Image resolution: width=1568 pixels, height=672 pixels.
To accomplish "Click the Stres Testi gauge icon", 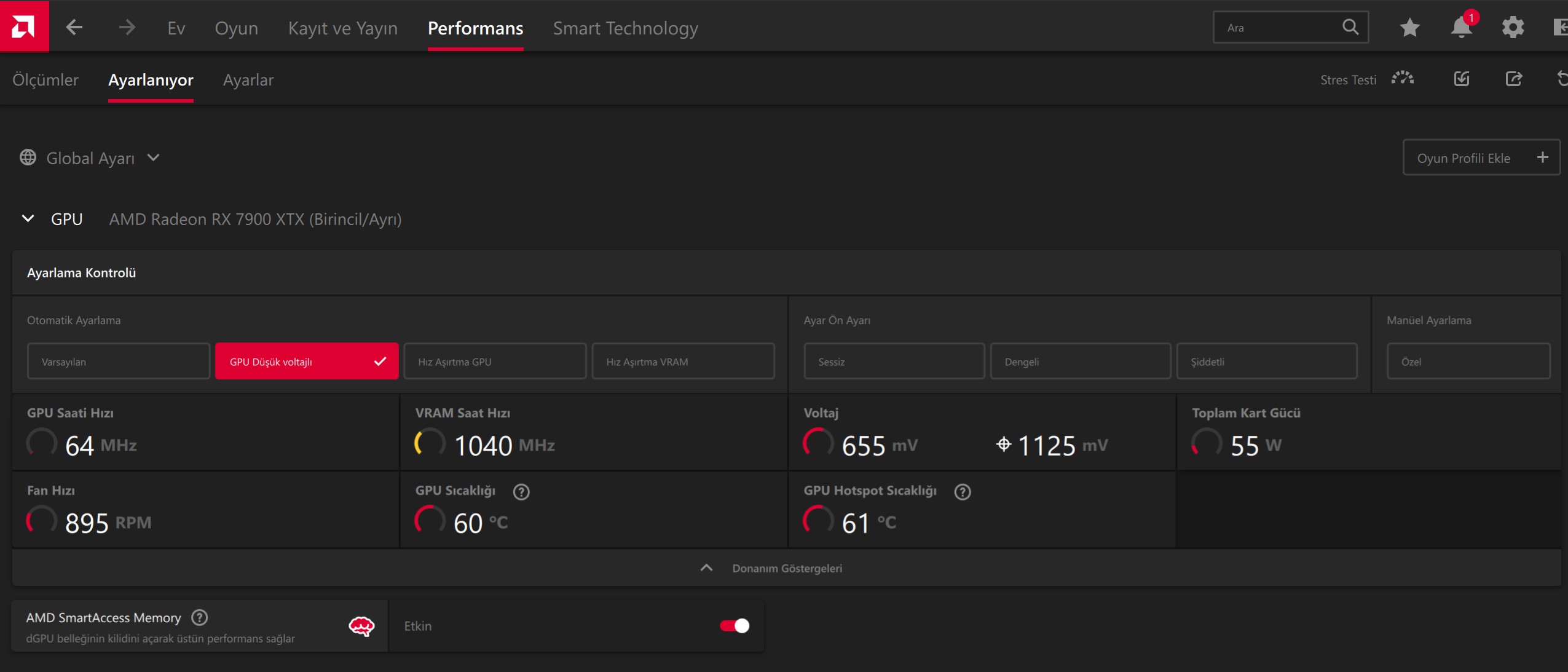I will tap(1403, 79).
